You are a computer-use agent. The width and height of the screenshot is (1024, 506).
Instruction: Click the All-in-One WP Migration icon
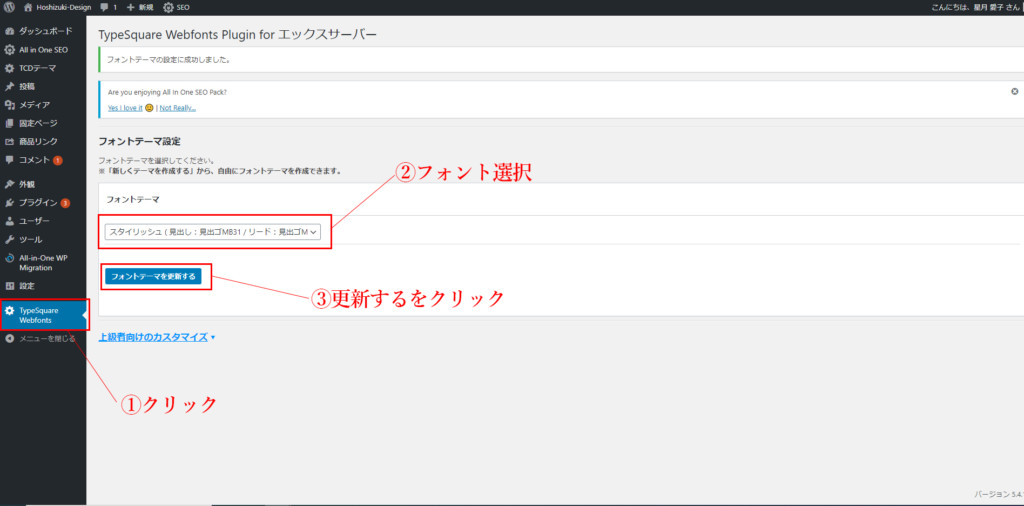point(9,258)
